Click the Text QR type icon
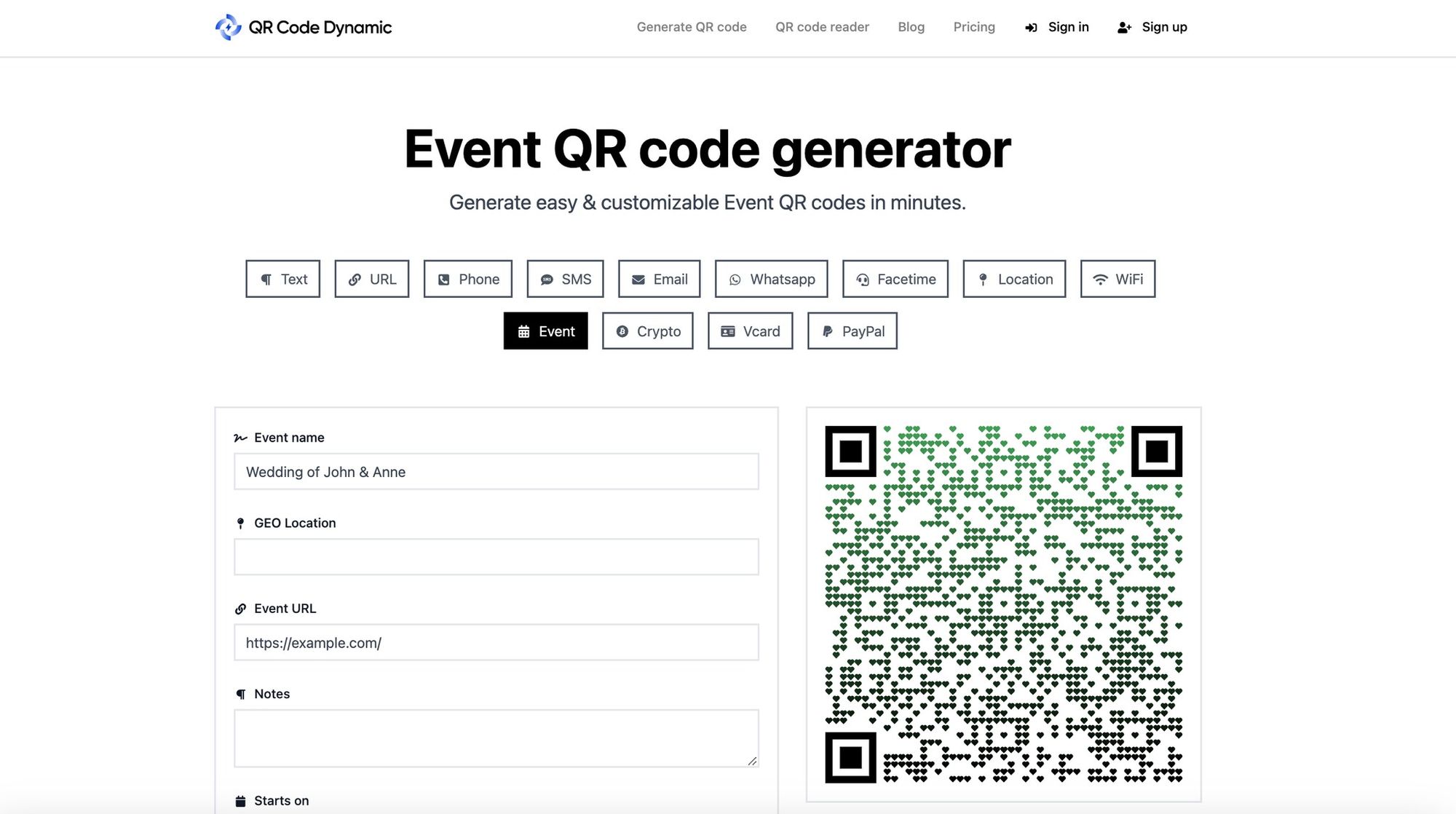 (282, 278)
